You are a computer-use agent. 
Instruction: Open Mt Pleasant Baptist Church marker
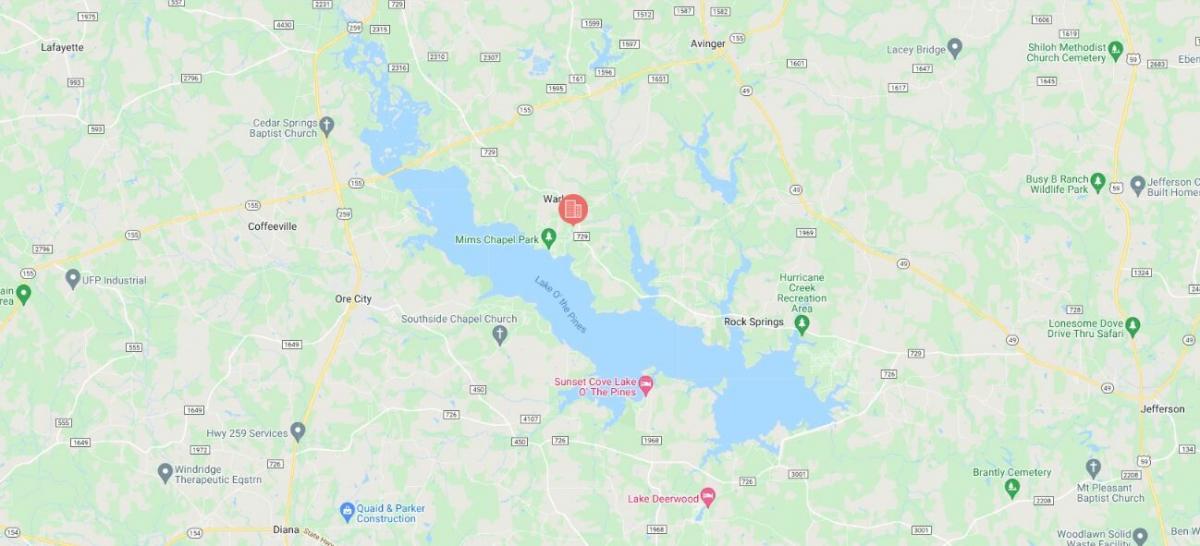coord(1093,467)
